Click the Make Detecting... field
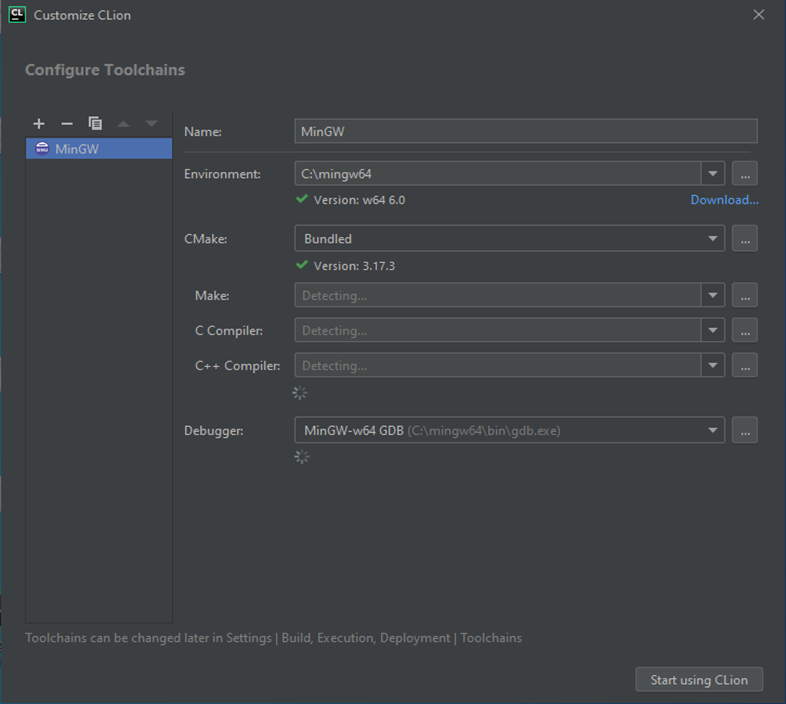This screenshot has width=786, height=704. click(x=497, y=295)
